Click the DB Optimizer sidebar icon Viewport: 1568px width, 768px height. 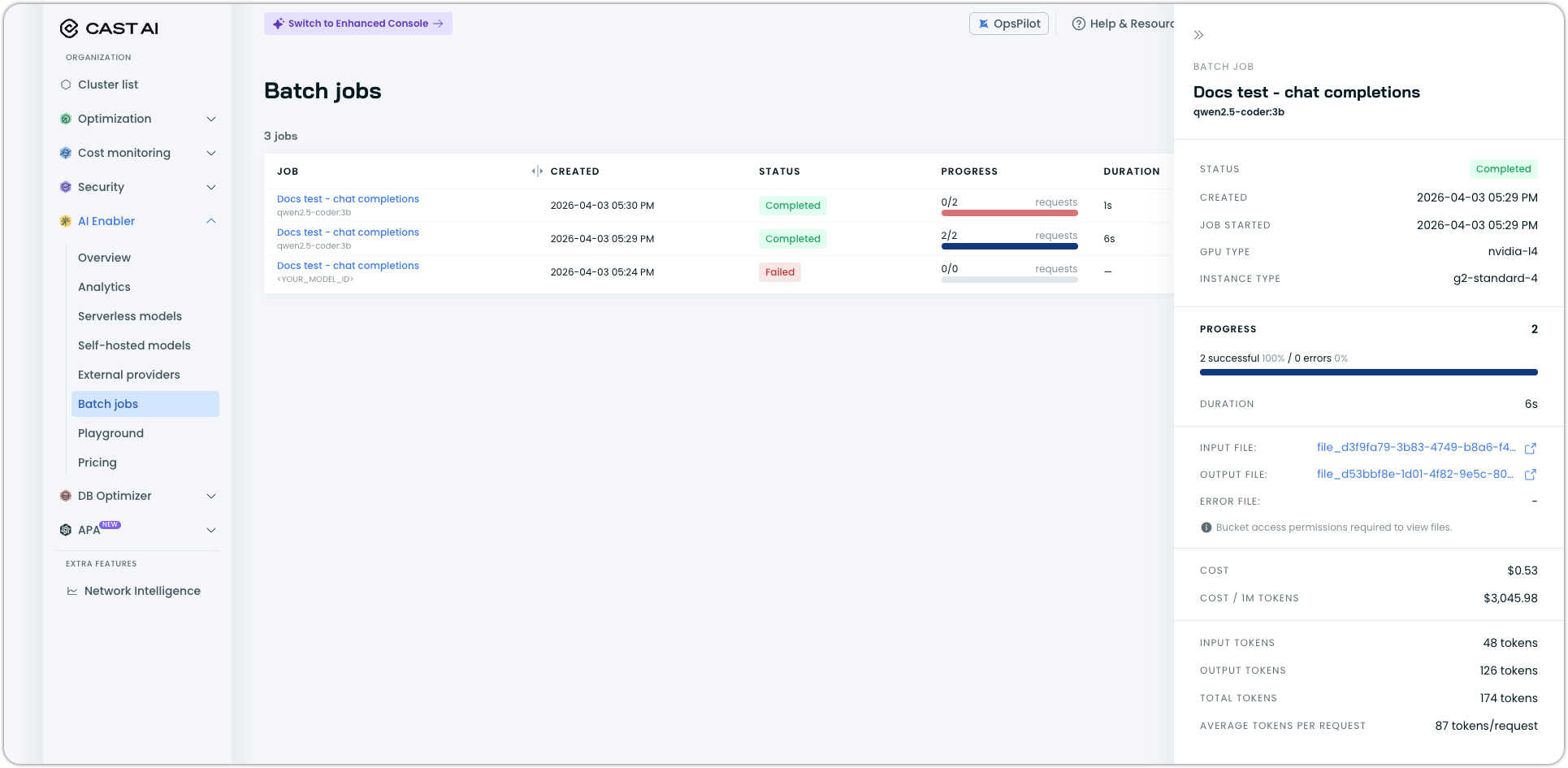click(x=66, y=496)
